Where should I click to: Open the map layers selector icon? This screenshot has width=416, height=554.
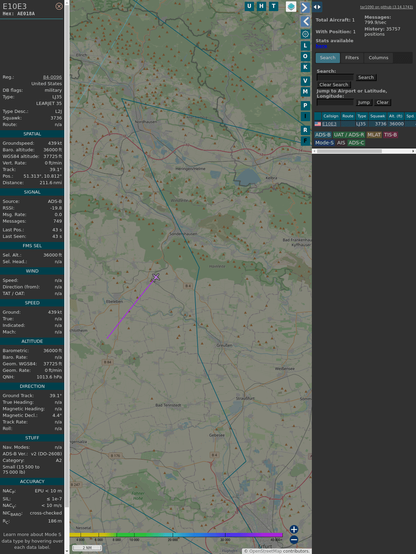291,6
